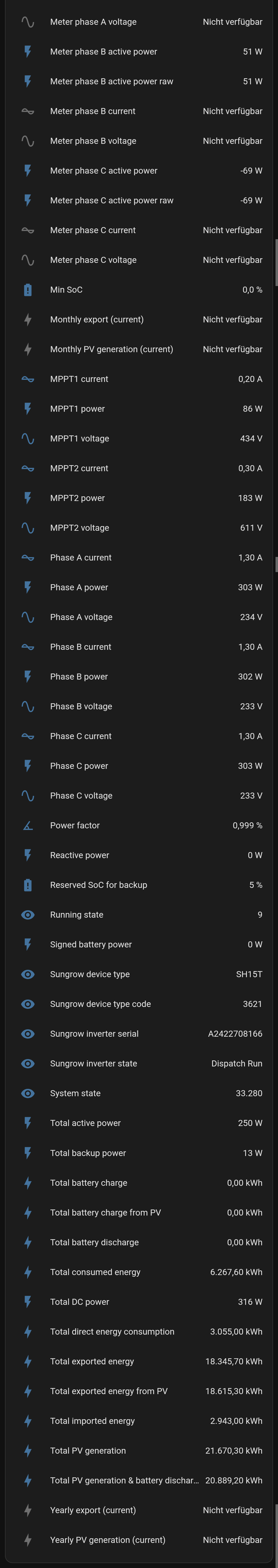Click the battery icon for Reserved SoC for backup
Viewport: 278px width, 1568px height.
point(27,885)
